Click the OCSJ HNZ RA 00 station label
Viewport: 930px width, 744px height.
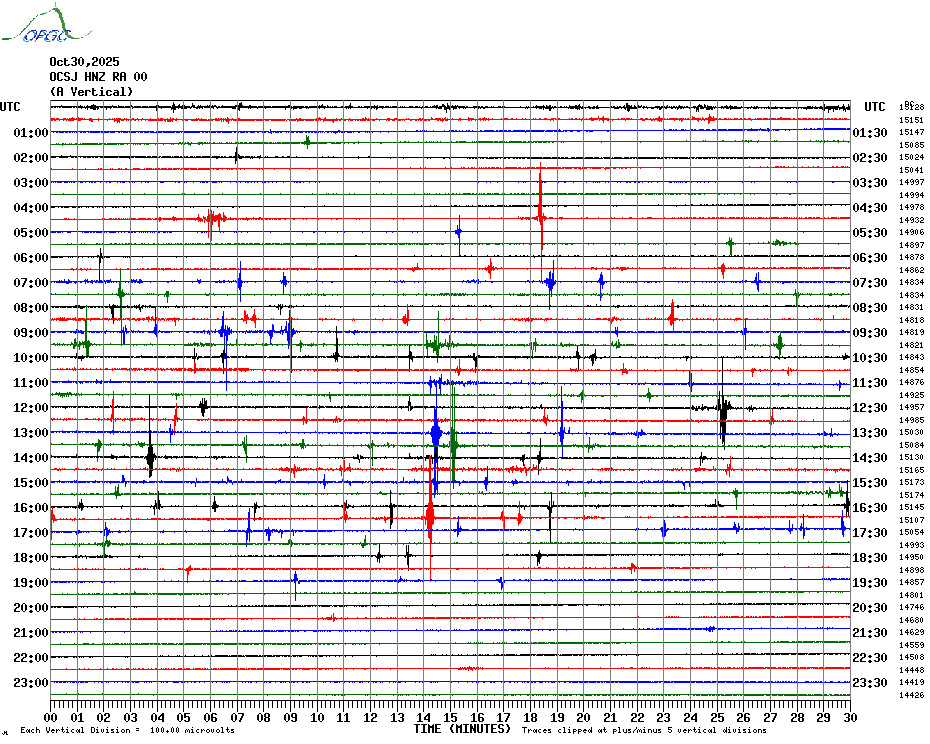pyautogui.click(x=98, y=77)
